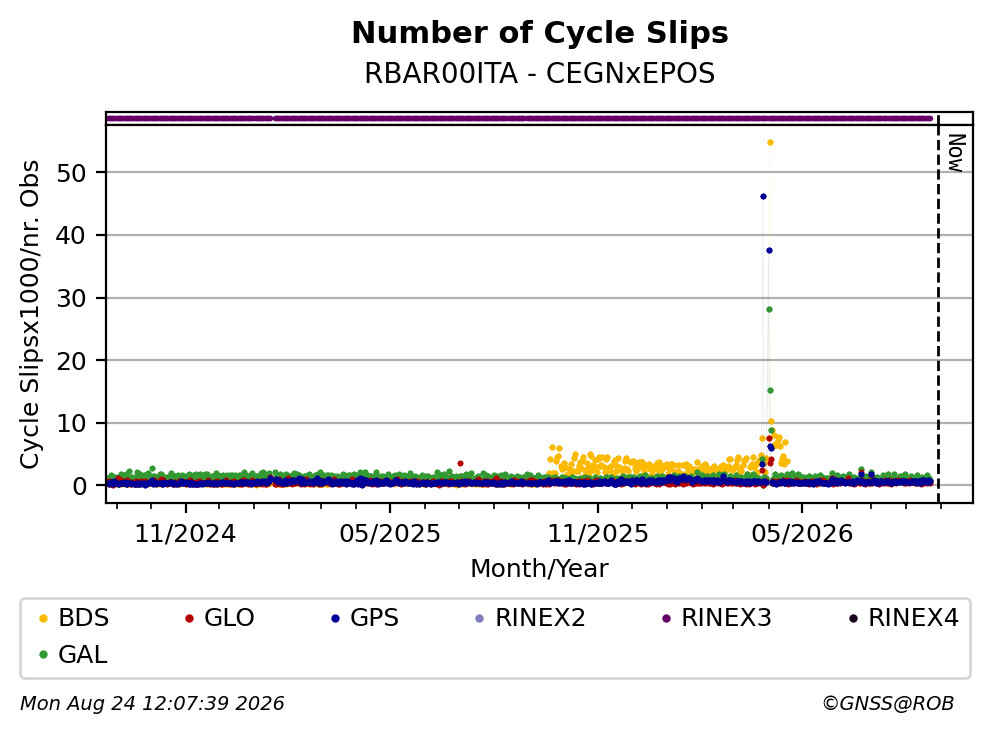The width and height of the screenshot is (993, 734).
Task: Click the 05/2026 x-axis label
Action: tap(802, 534)
